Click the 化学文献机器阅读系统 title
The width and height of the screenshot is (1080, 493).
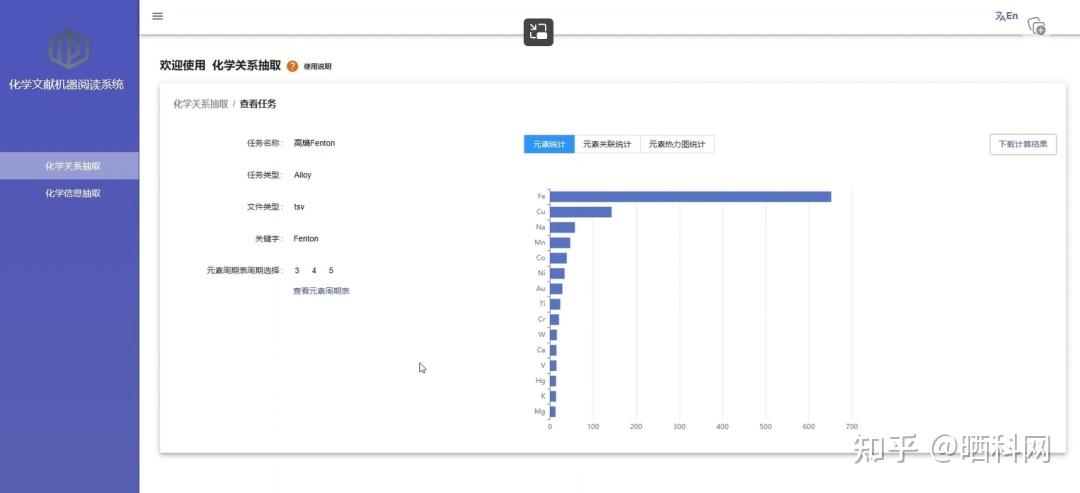(x=66, y=85)
